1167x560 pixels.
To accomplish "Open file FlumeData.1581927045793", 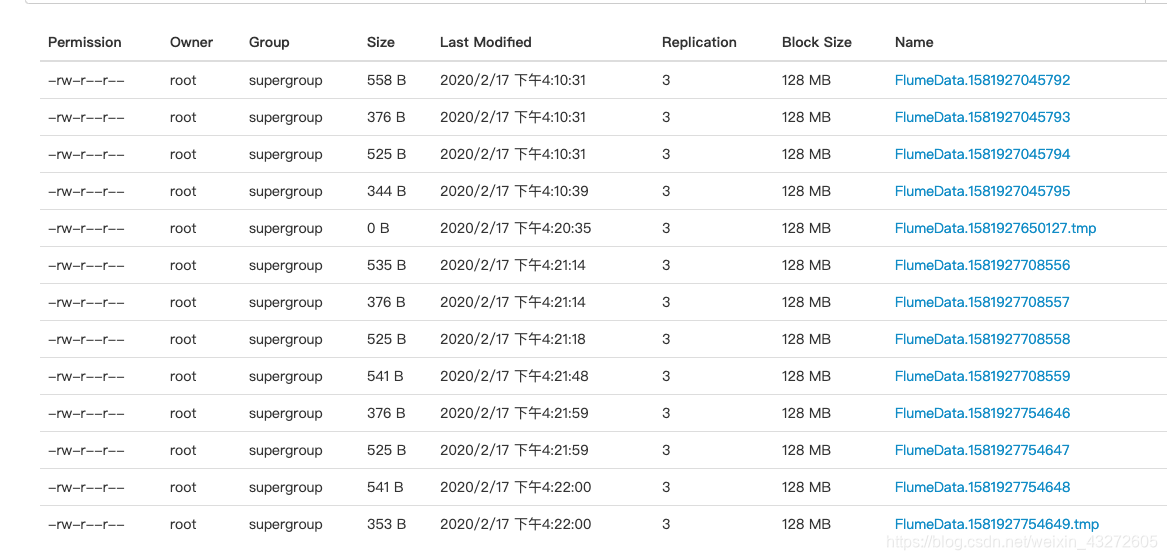I will 982,118.
